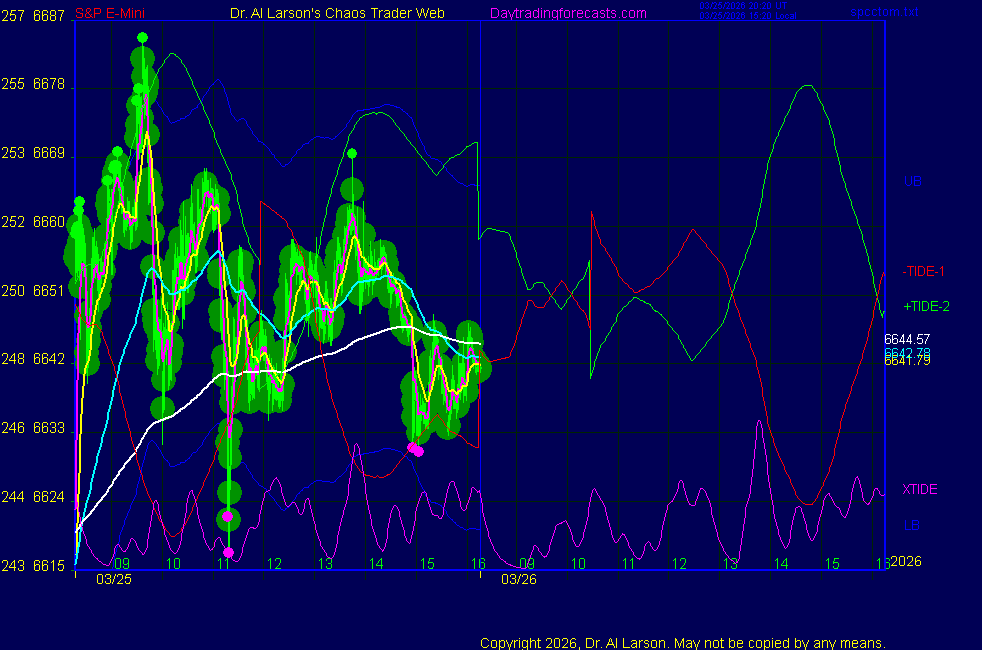Click the 6615 price axis label
Screen dimensions: 982x650
pos(48,565)
